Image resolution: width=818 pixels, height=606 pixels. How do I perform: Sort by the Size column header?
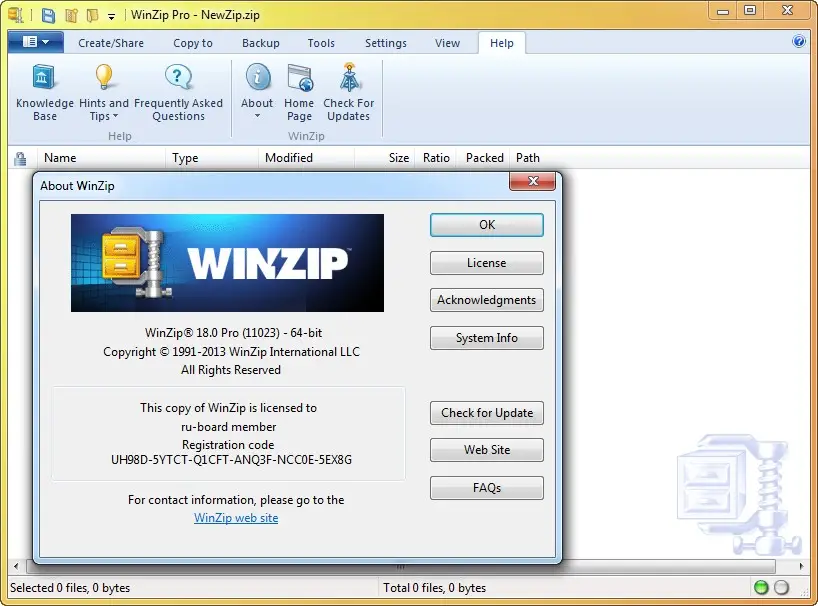(x=386, y=158)
